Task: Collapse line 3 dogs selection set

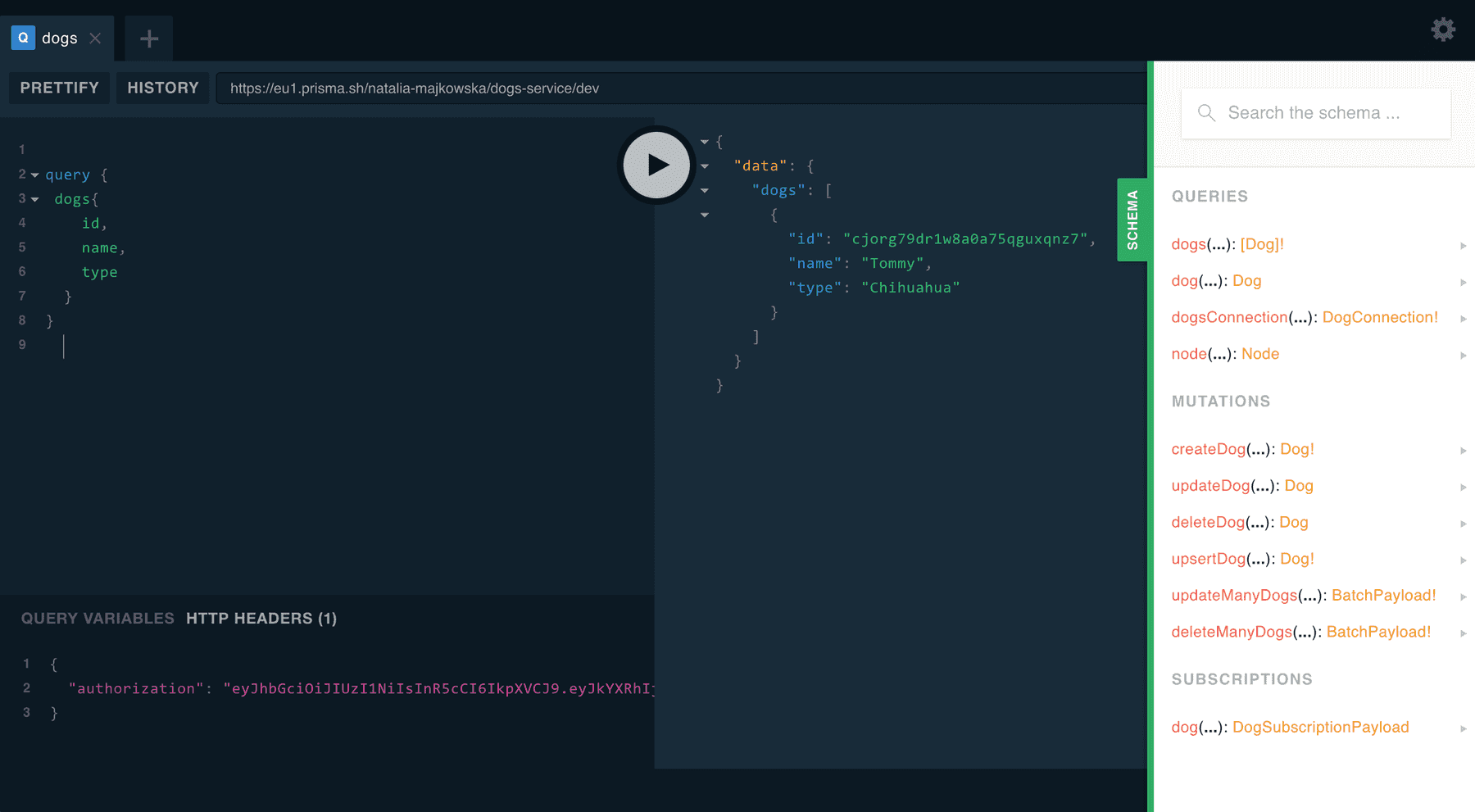Action: pos(34,199)
